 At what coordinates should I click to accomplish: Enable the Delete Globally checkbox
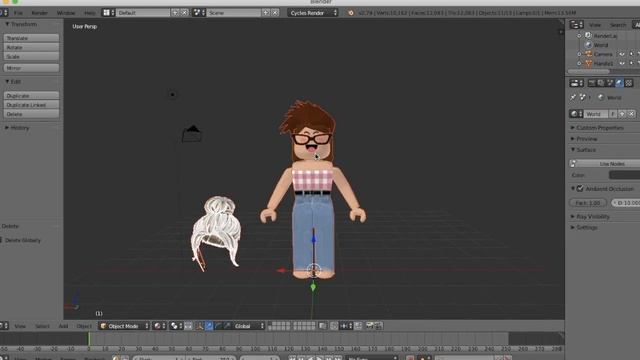1,240
